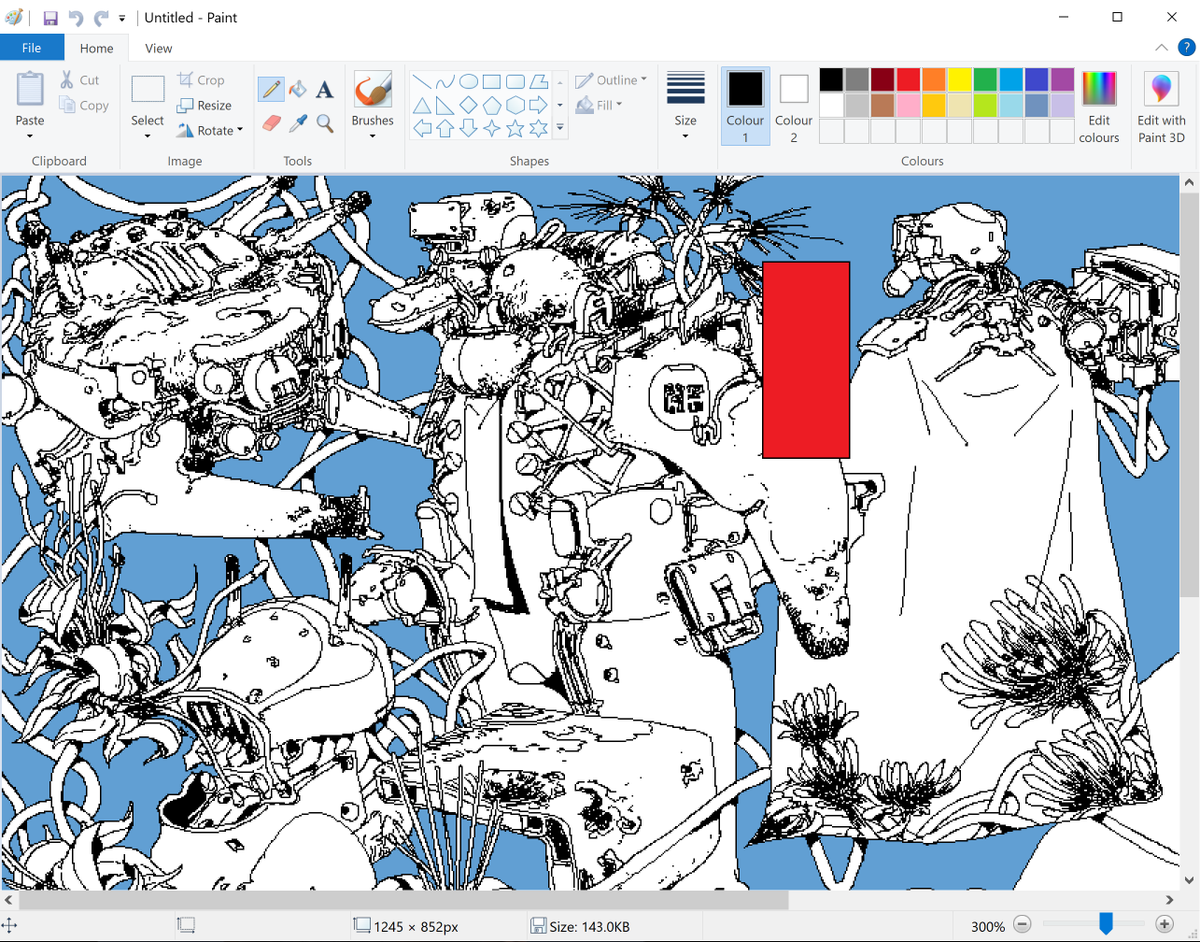Expand the Select options arrow
Image resolution: width=1200 pixels, height=942 pixels.
click(147, 136)
